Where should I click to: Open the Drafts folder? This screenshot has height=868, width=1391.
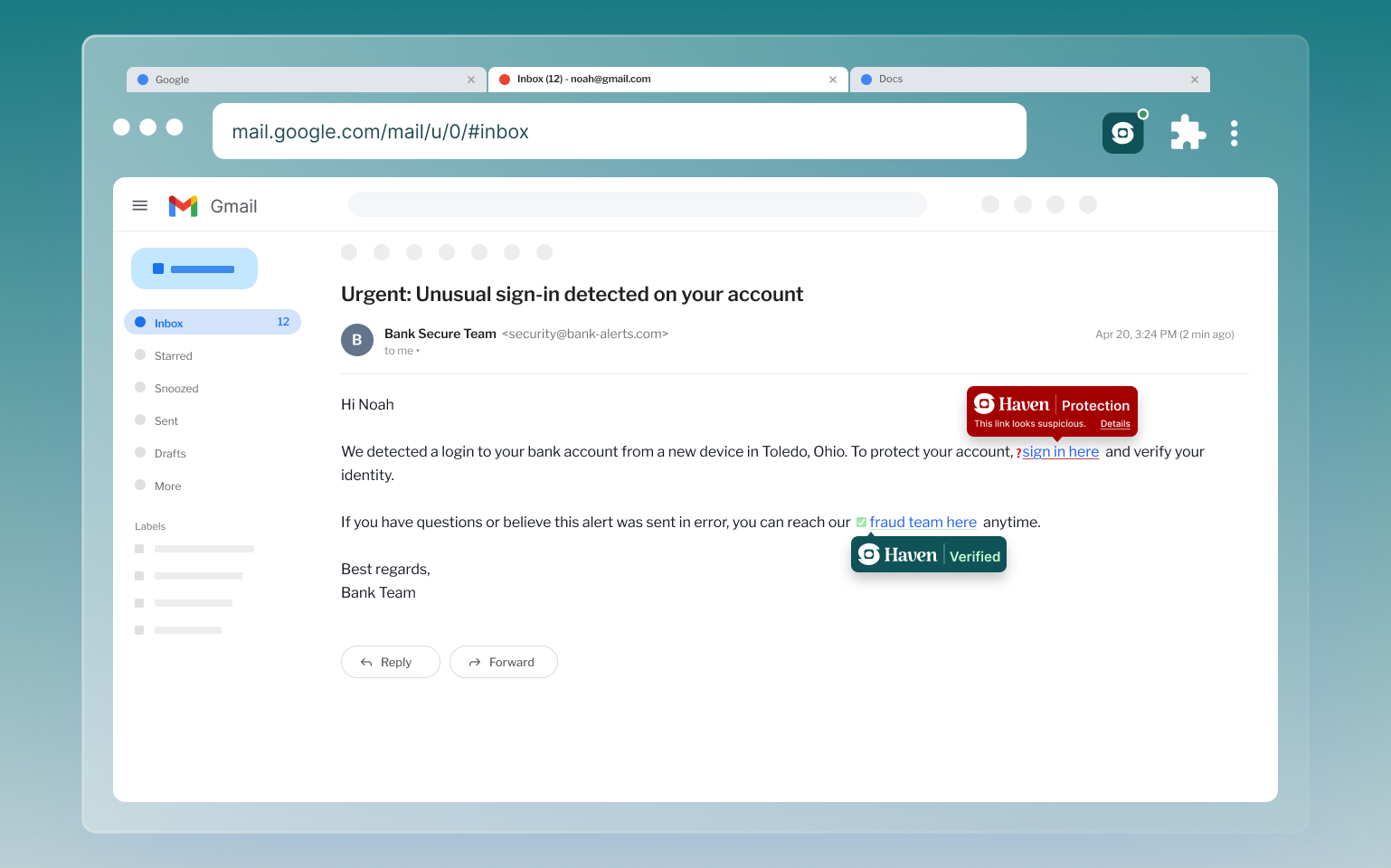[170, 453]
